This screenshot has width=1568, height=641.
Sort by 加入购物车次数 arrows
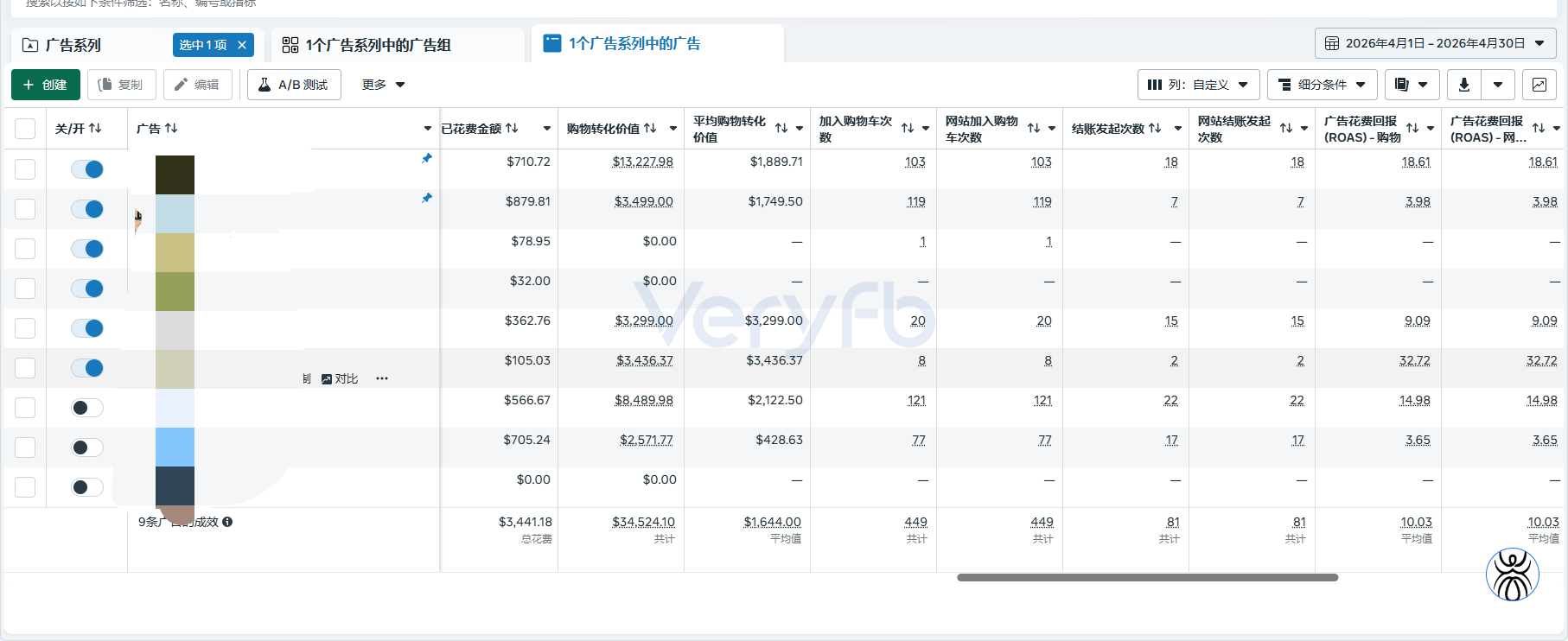pos(908,128)
